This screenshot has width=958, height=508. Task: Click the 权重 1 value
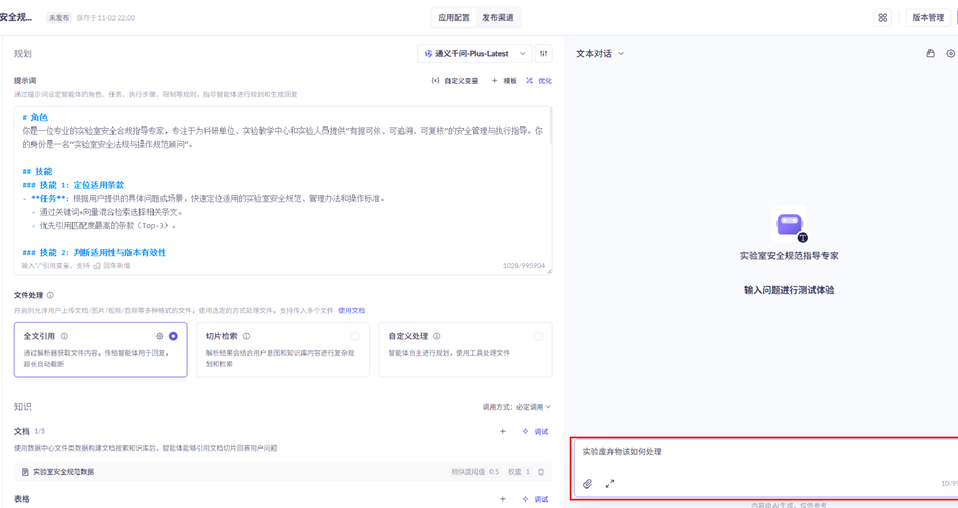tap(519, 472)
